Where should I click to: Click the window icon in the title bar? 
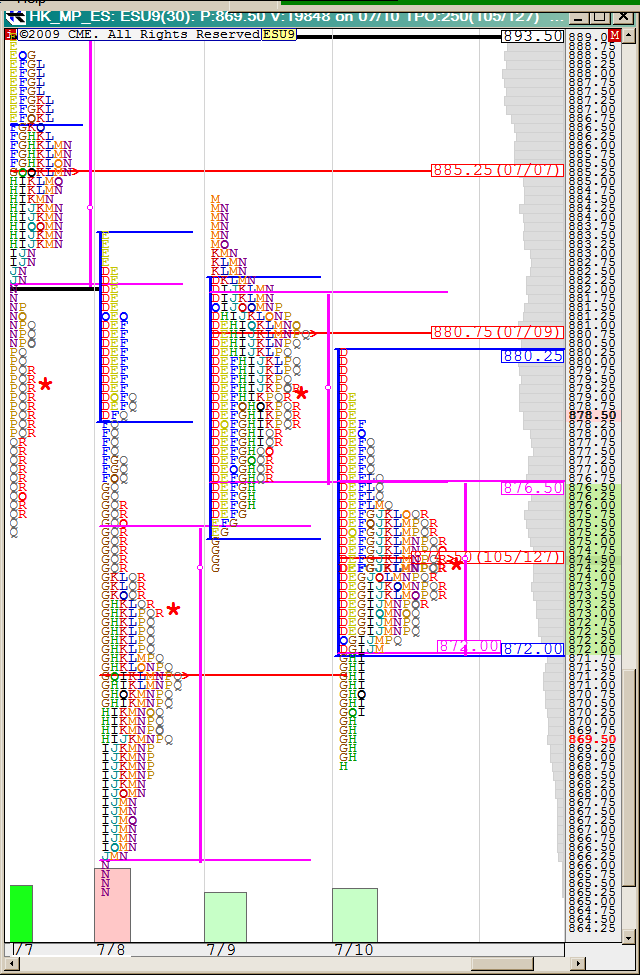coord(15,17)
